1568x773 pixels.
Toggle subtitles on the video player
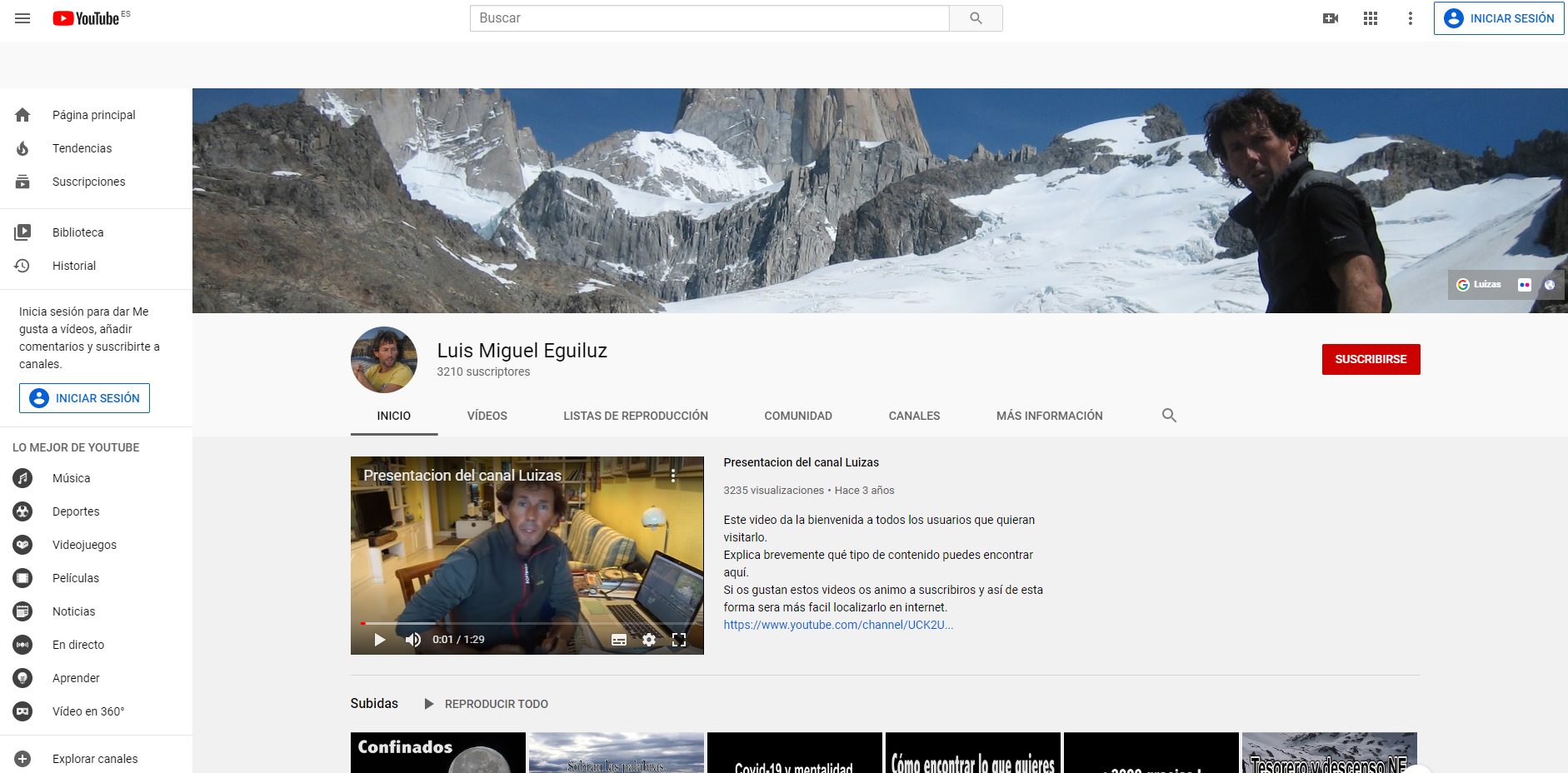619,640
